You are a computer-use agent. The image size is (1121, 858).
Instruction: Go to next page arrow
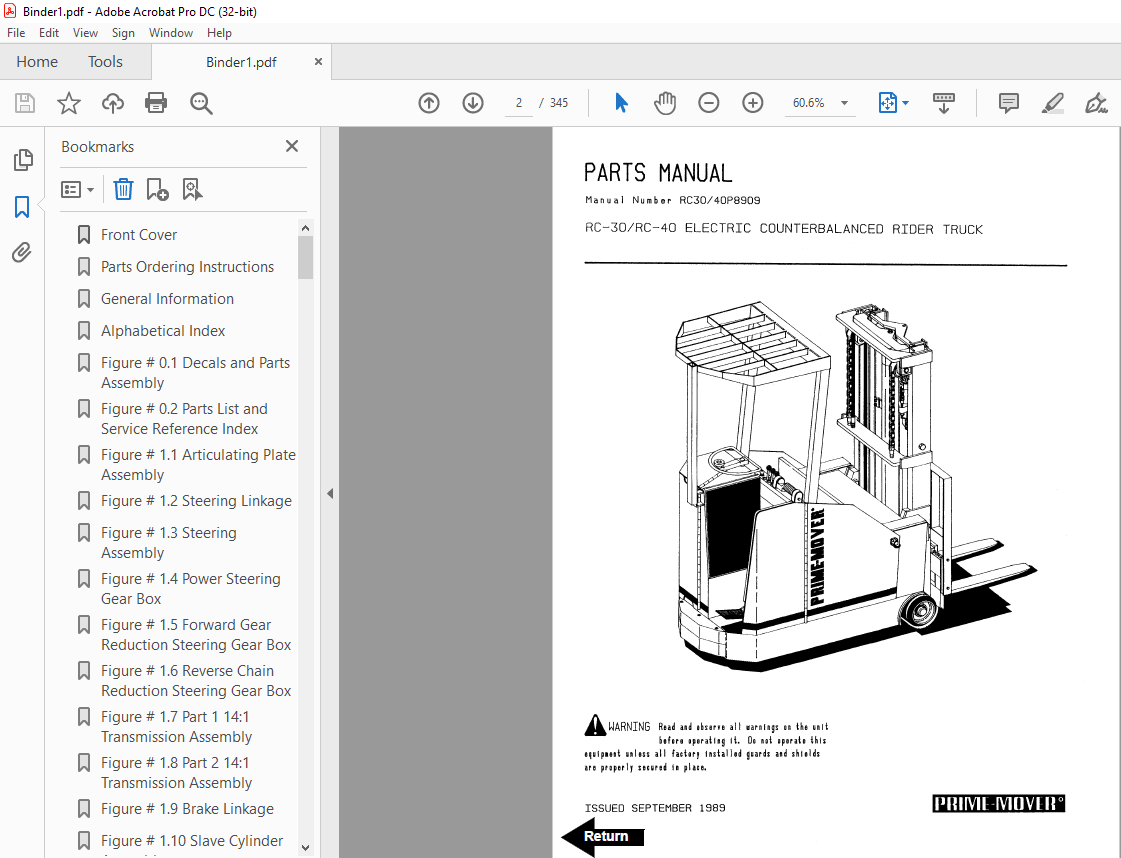[x=473, y=103]
